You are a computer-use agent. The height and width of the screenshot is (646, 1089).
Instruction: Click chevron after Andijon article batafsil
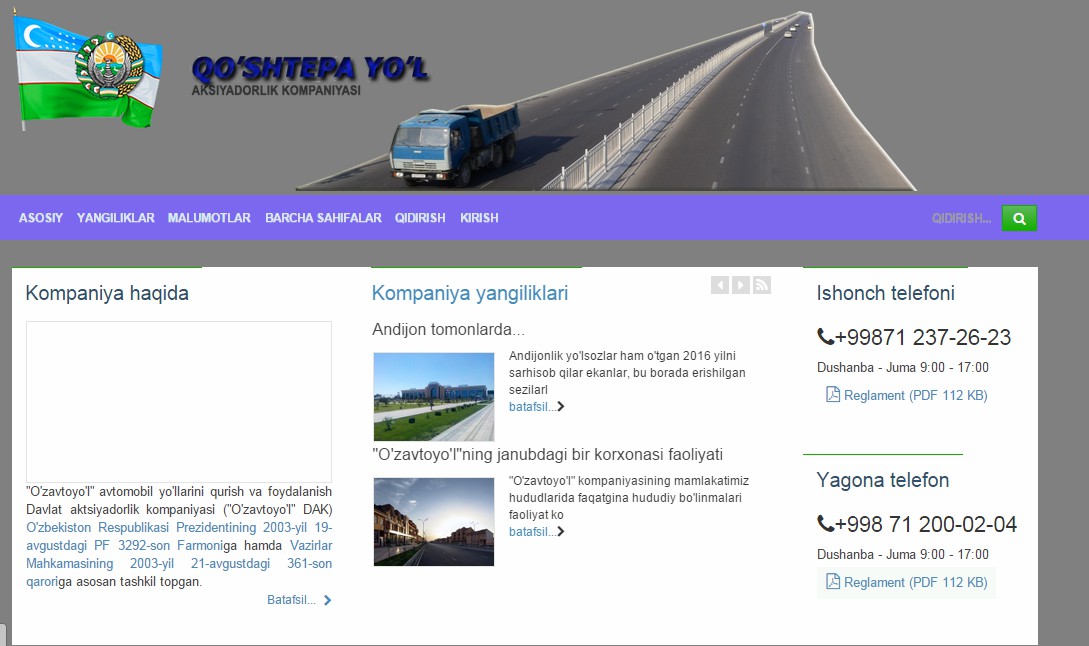(x=560, y=406)
